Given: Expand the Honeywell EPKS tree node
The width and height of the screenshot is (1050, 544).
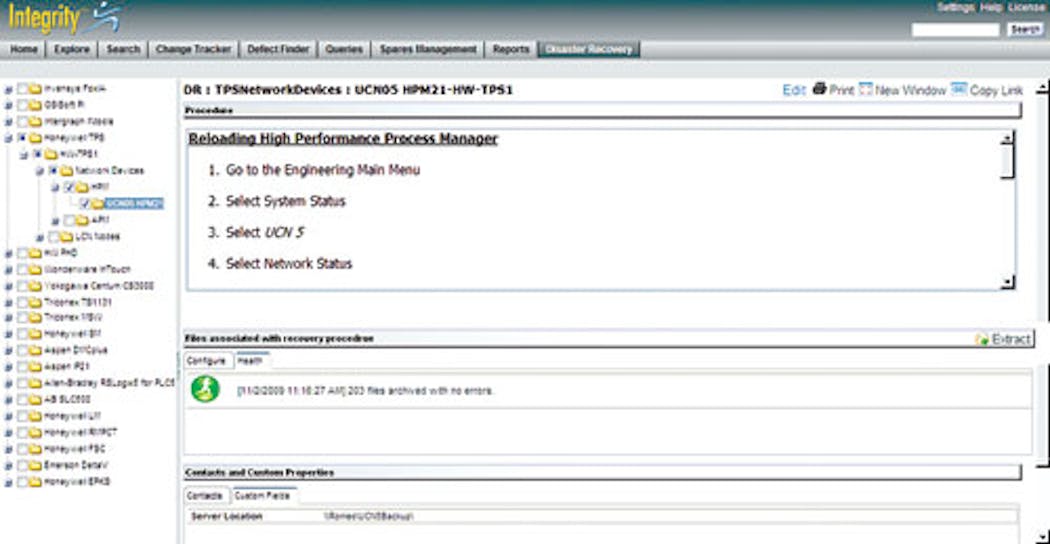Looking at the screenshot, I should pyautogui.click(x=9, y=483).
